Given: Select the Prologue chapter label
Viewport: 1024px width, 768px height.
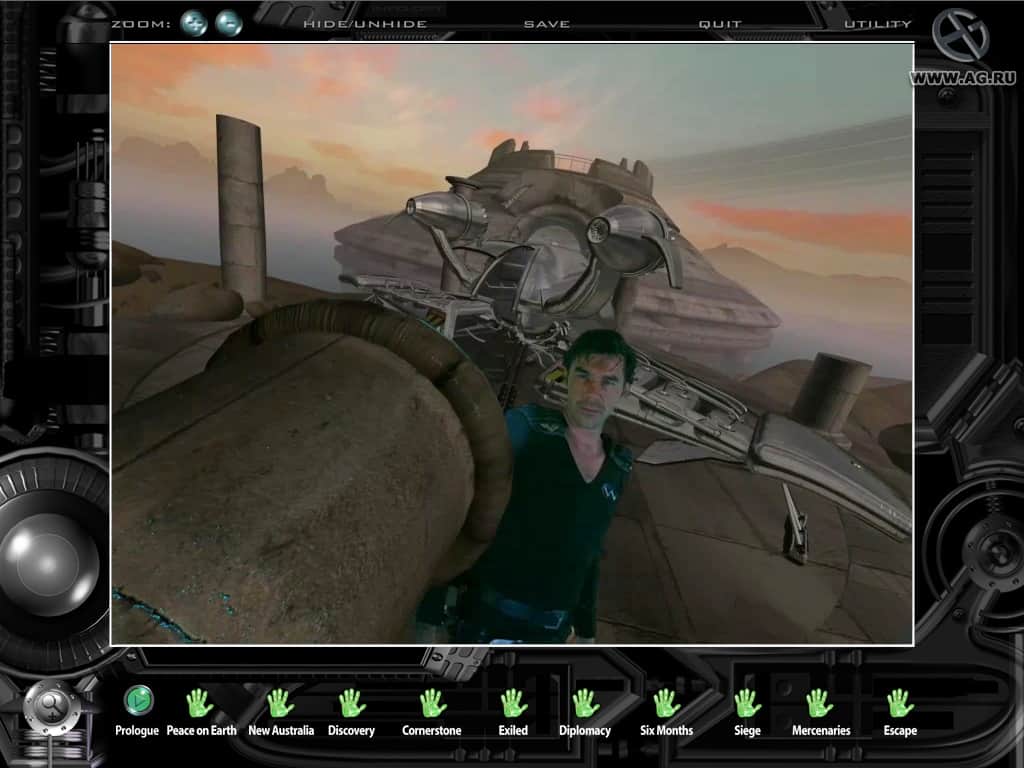Looking at the screenshot, I should 136,731.
